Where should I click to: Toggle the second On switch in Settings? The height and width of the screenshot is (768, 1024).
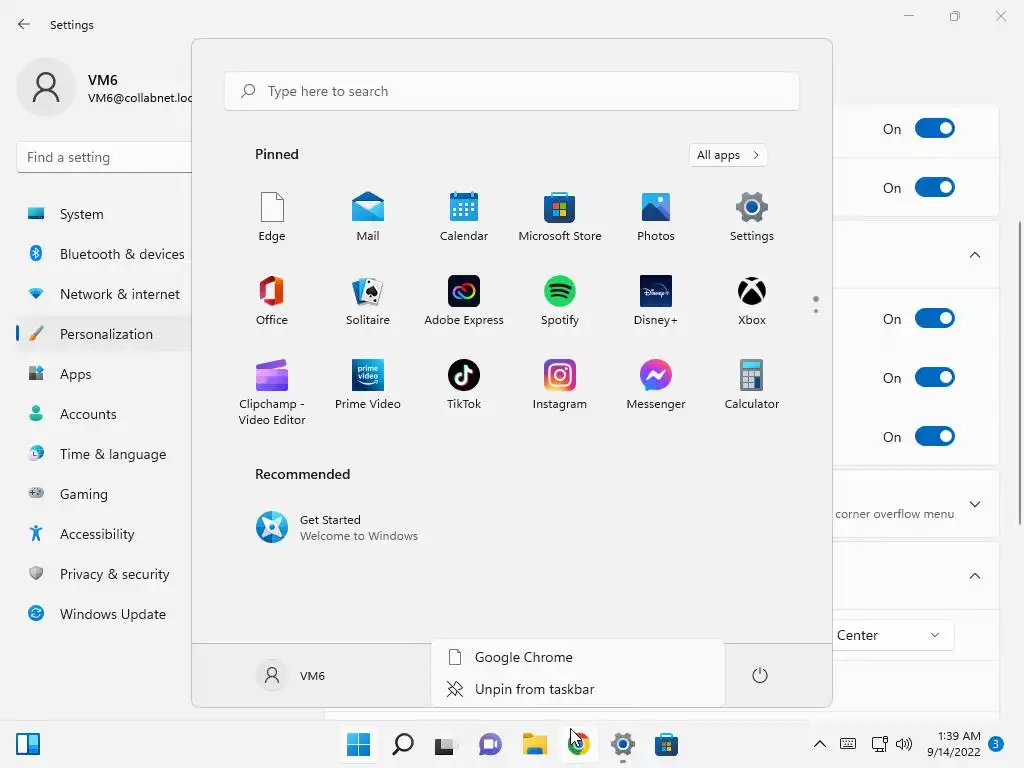click(x=935, y=187)
